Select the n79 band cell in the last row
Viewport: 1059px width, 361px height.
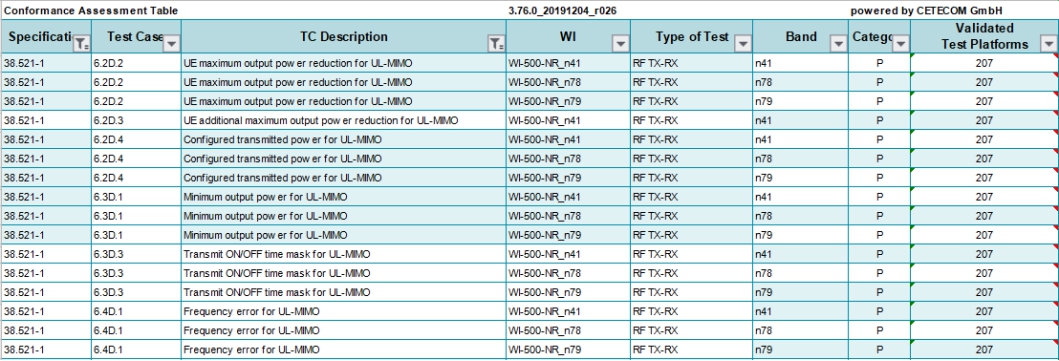800,350
